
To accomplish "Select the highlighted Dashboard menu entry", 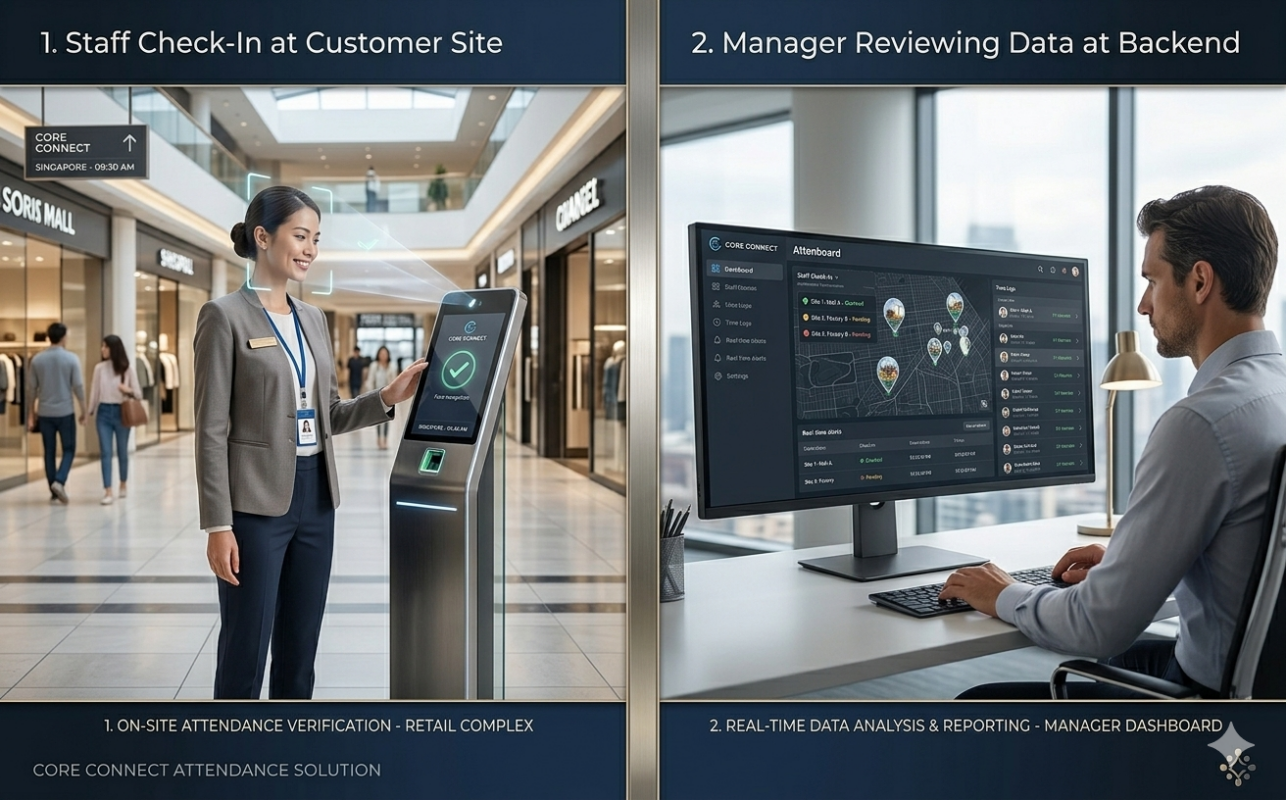I will [x=739, y=271].
